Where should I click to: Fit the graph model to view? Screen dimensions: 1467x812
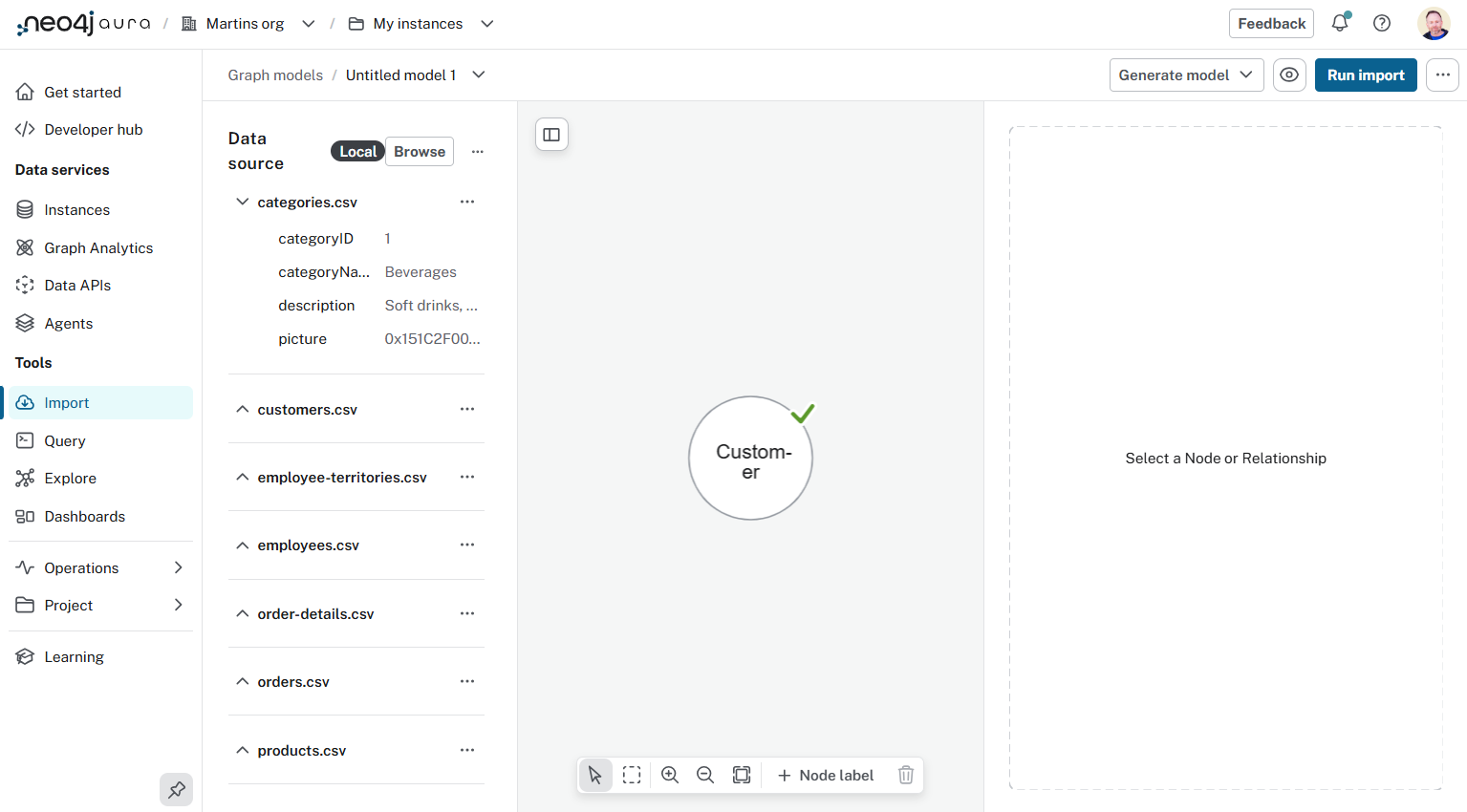tap(742, 775)
